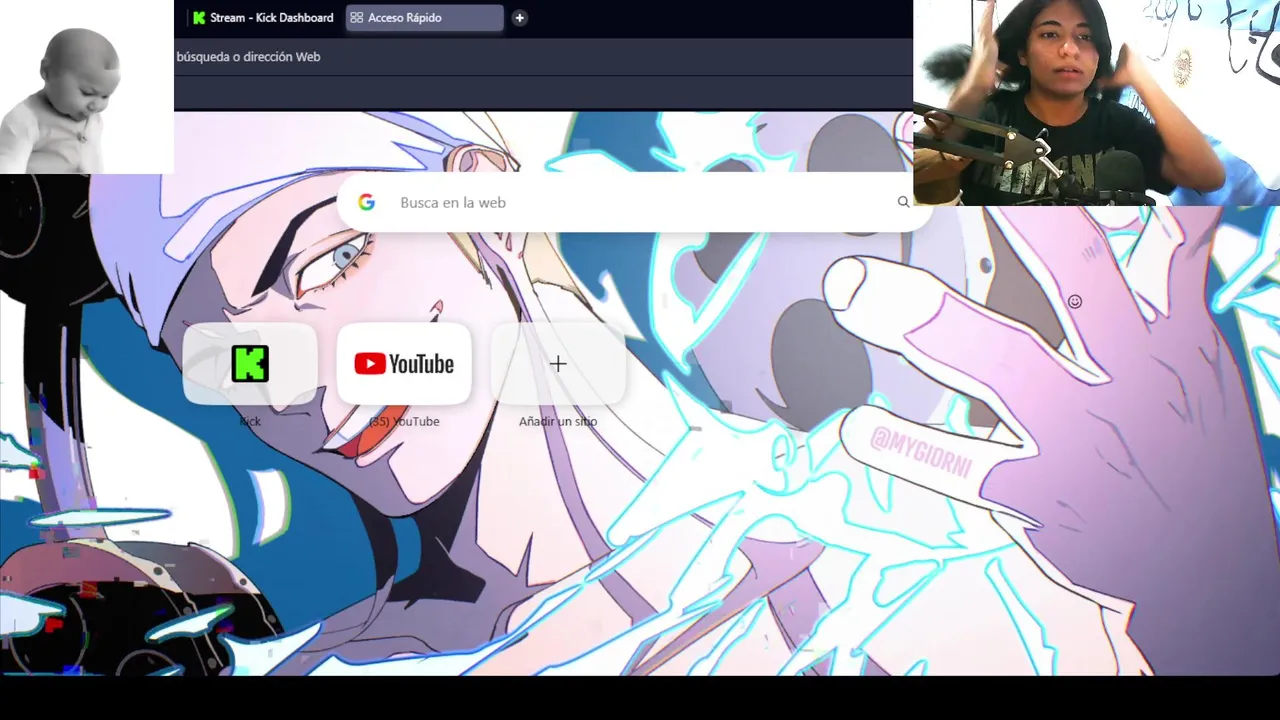Click the web address bar
The height and width of the screenshot is (720, 1280).
(x=543, y=57)
